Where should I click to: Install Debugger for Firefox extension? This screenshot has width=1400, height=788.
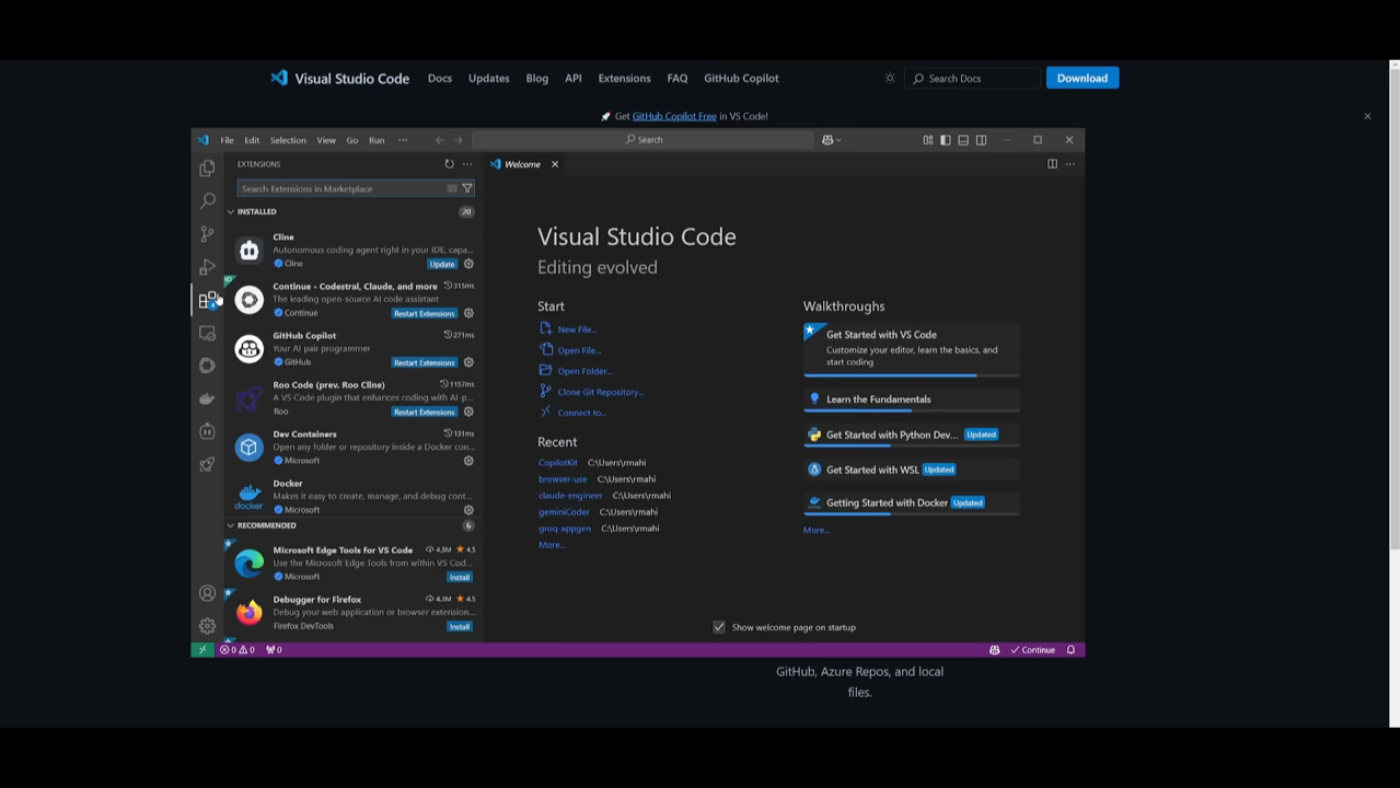click(459, 626)
